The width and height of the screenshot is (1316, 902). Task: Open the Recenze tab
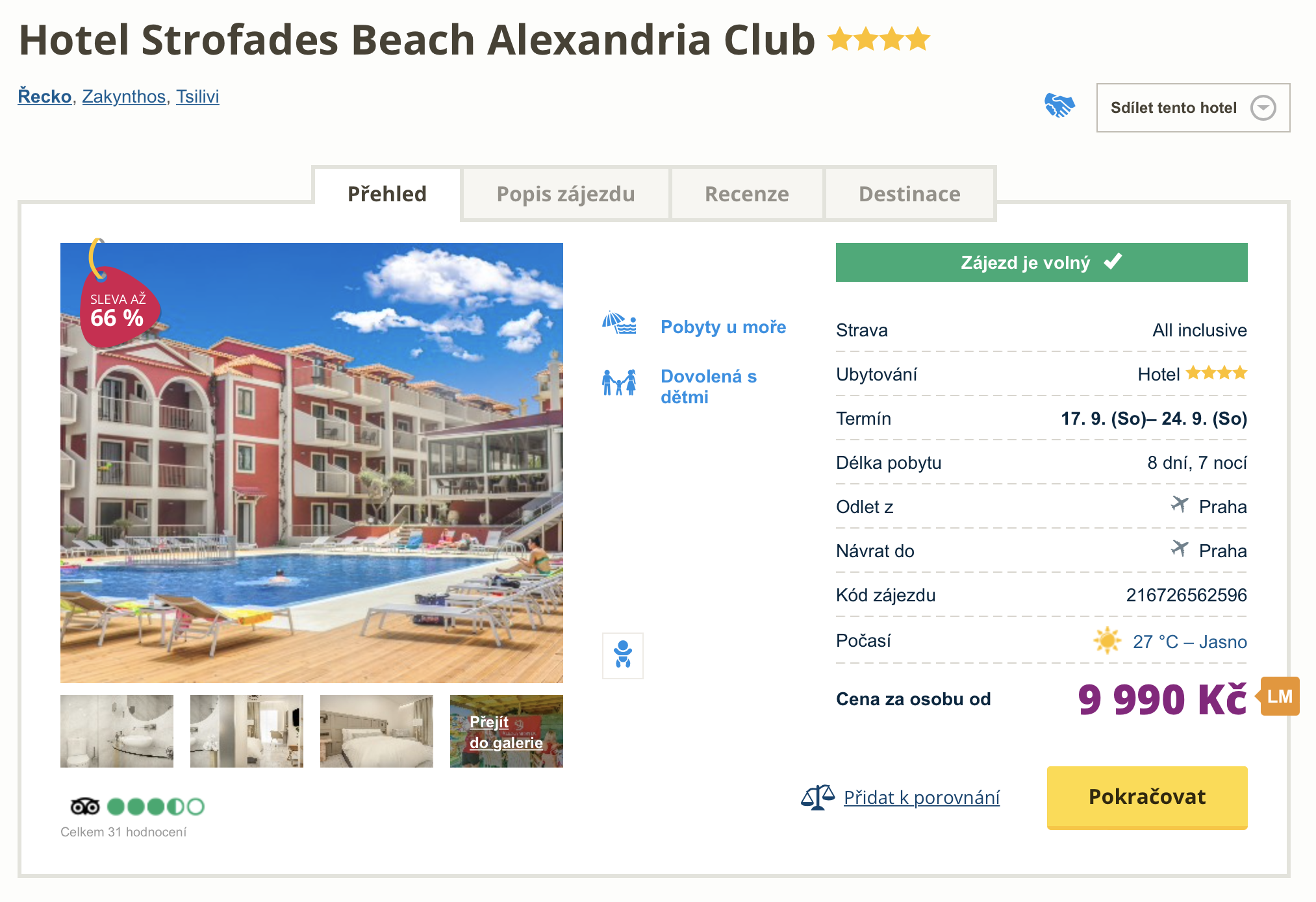coord(746,194)
